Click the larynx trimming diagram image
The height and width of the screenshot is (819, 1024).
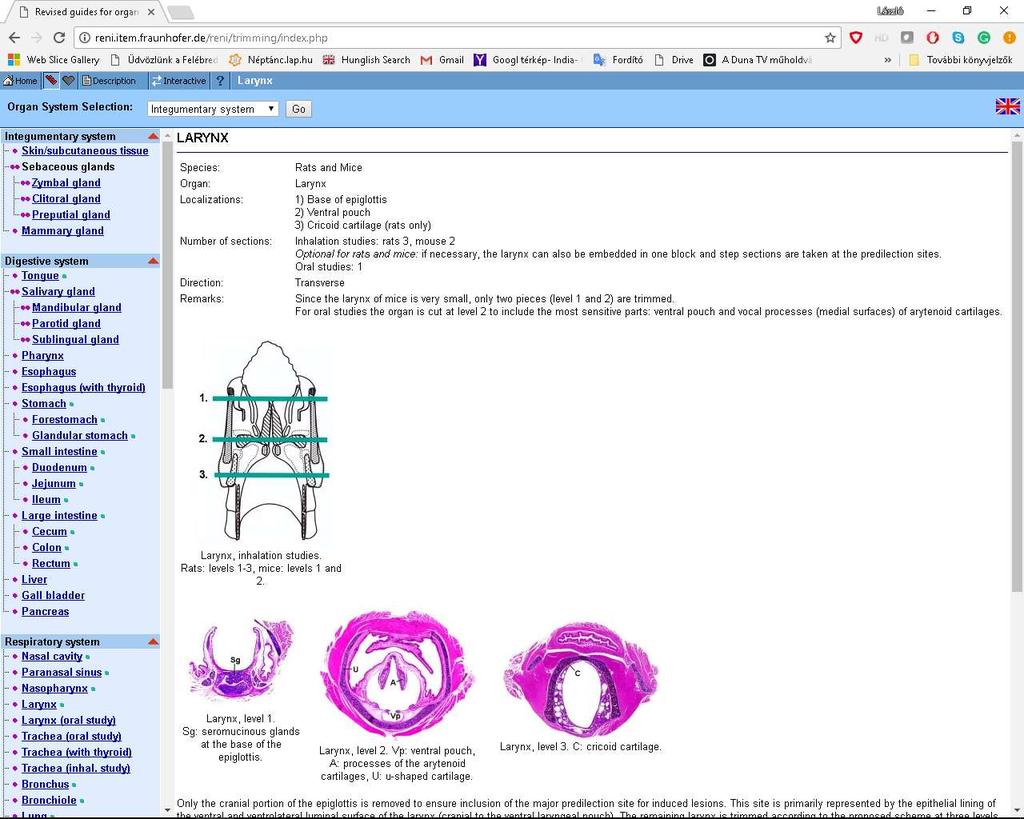click(x=264, y=441)
